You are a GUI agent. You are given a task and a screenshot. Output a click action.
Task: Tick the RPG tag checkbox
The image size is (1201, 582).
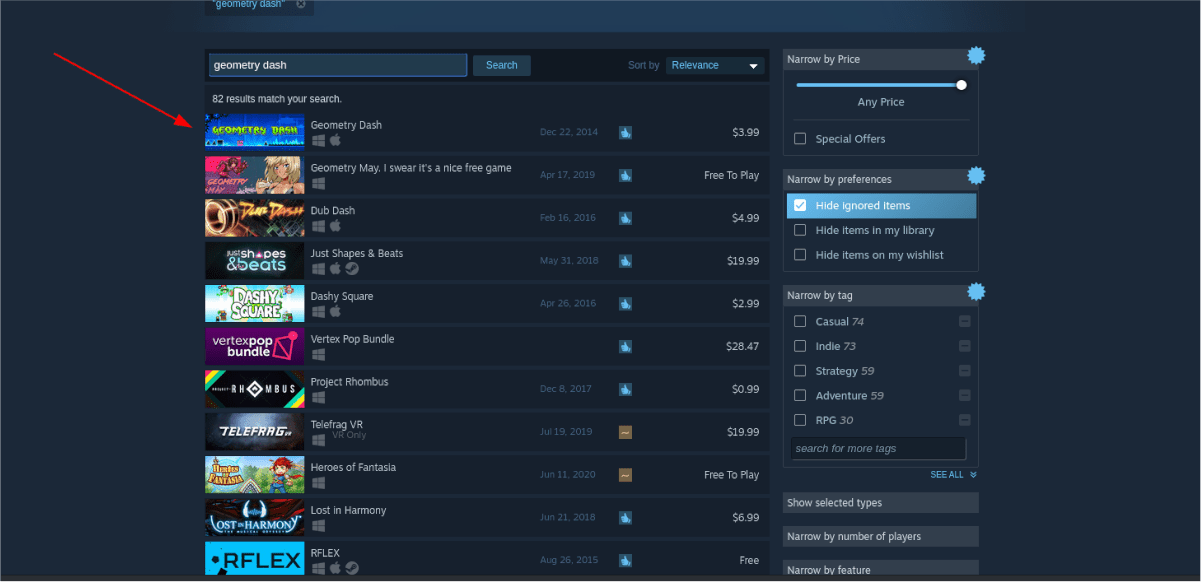coord(800,420)
